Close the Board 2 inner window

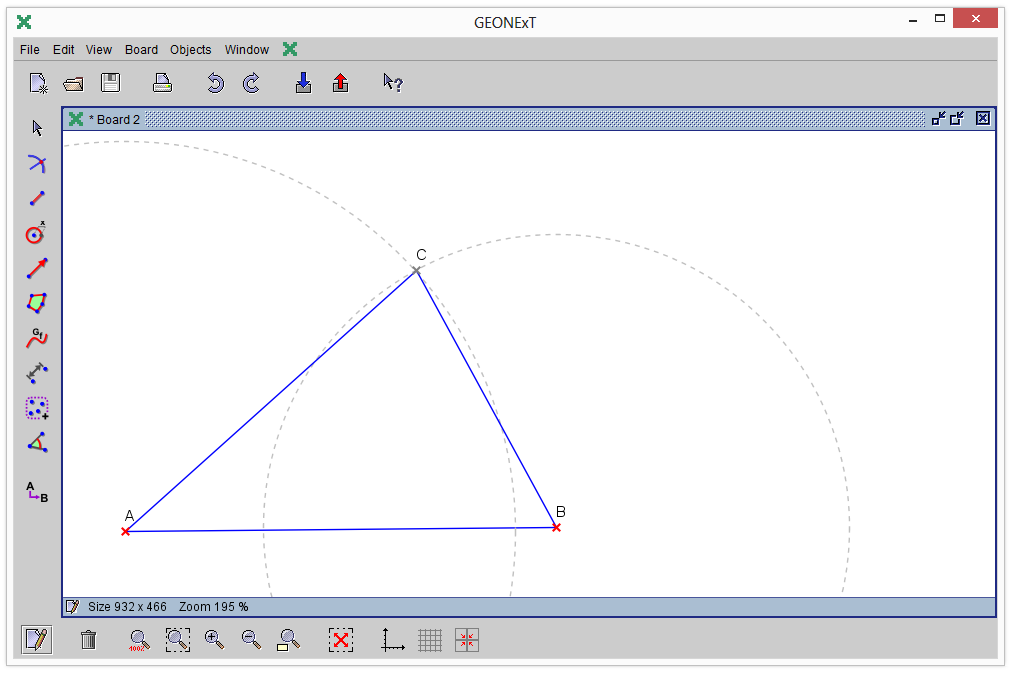click(982, 118)
